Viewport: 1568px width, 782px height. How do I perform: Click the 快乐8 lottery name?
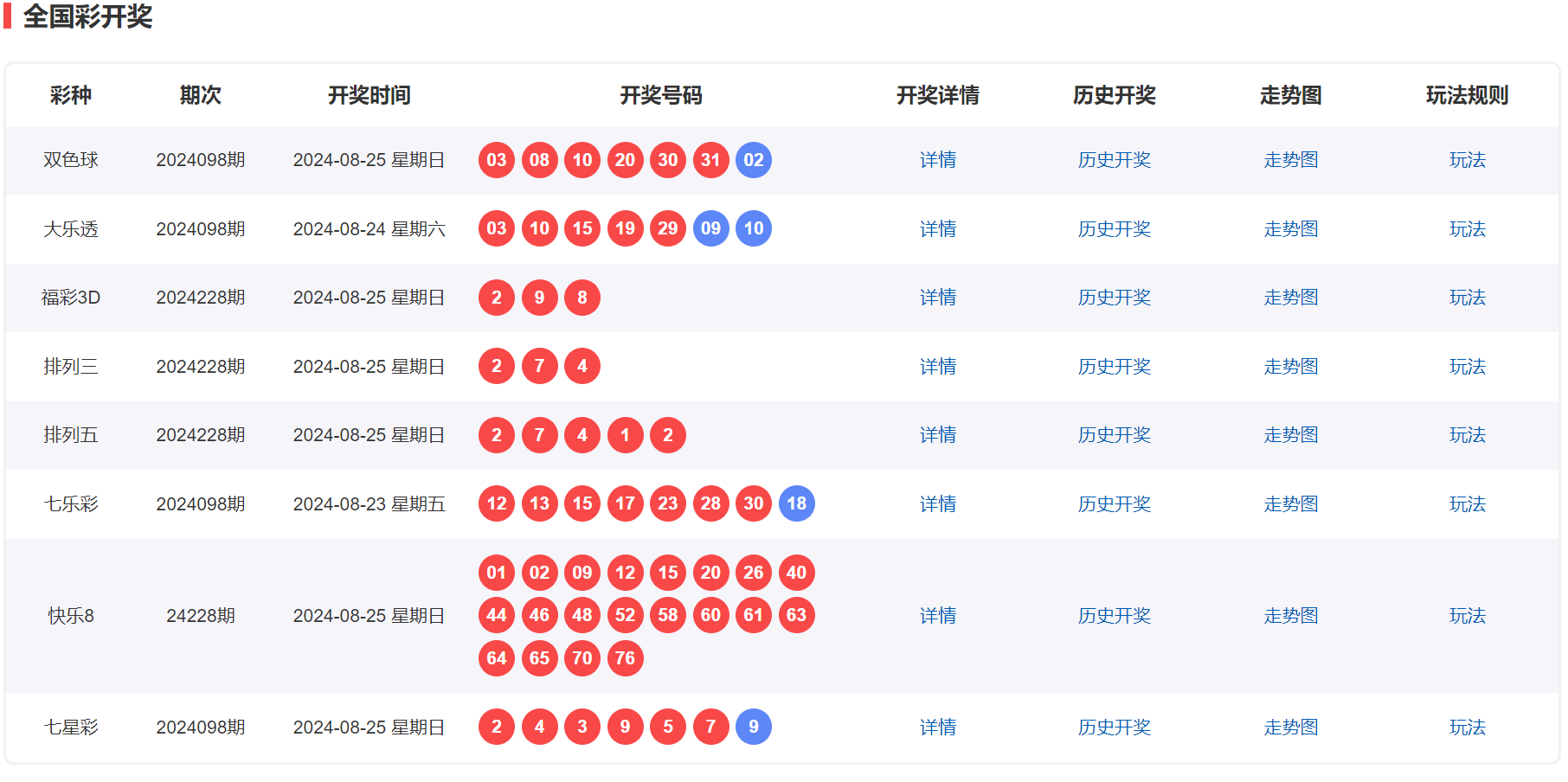71,616
